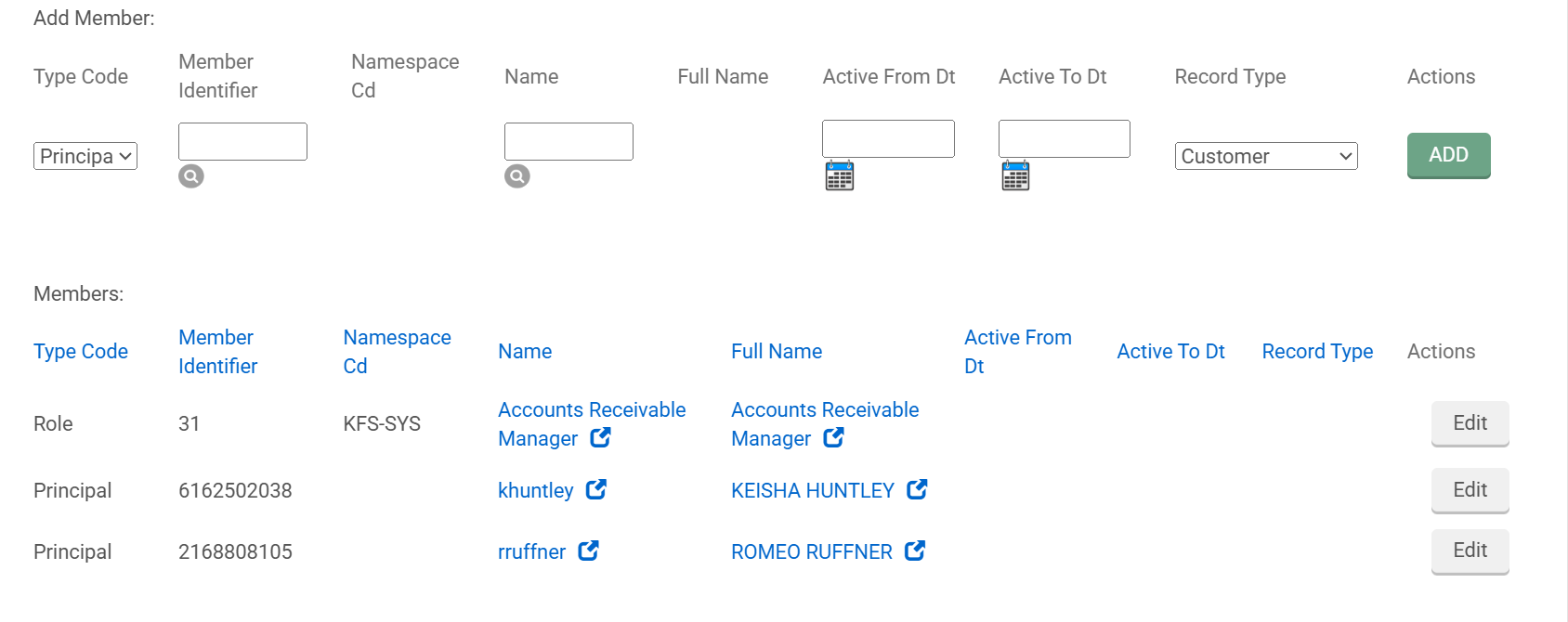1568x622 pixels.
Task: Sort members by Full Name column header
Action: coord(777,352)
